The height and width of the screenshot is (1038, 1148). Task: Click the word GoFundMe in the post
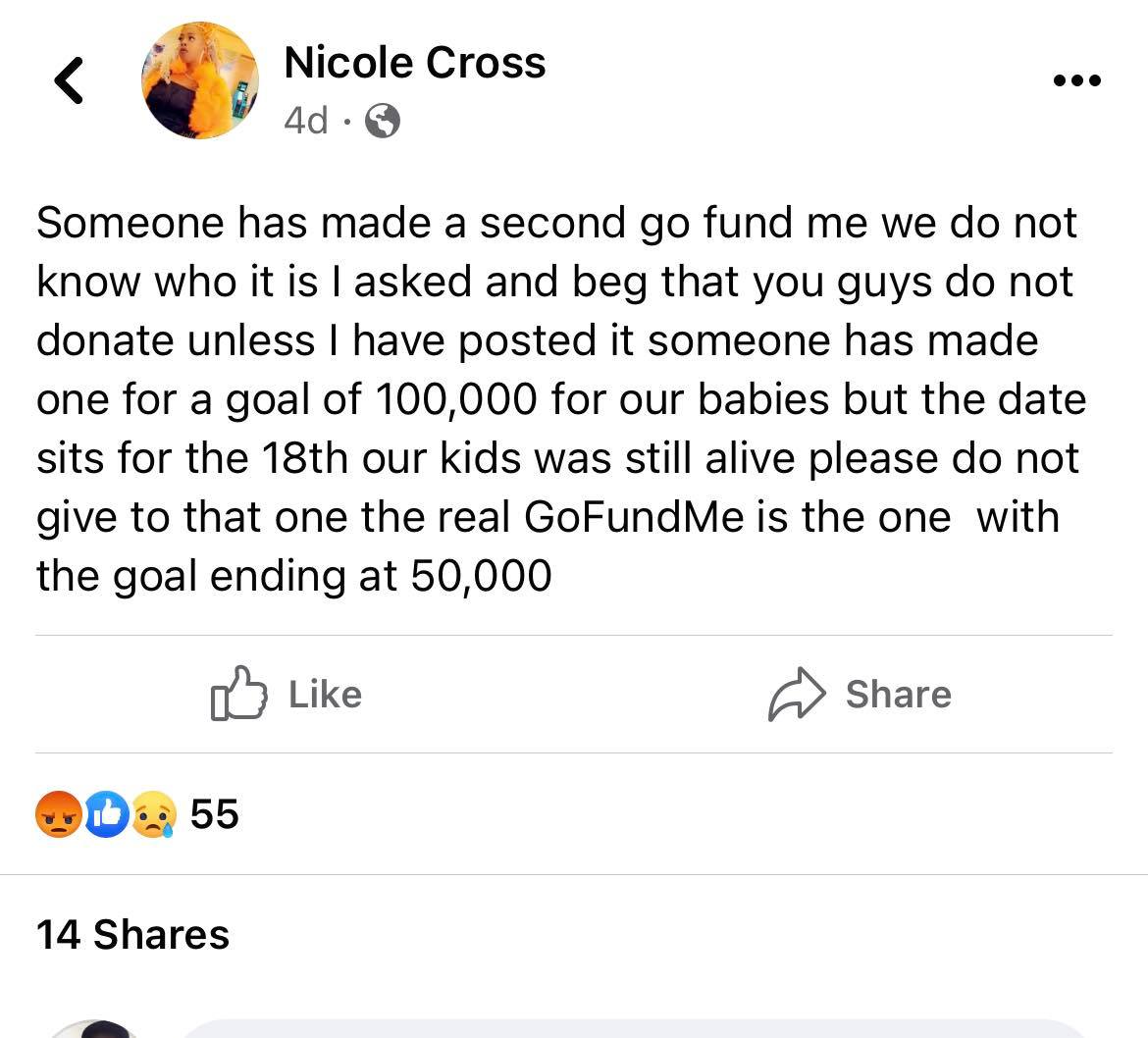[x=634, y=516]
